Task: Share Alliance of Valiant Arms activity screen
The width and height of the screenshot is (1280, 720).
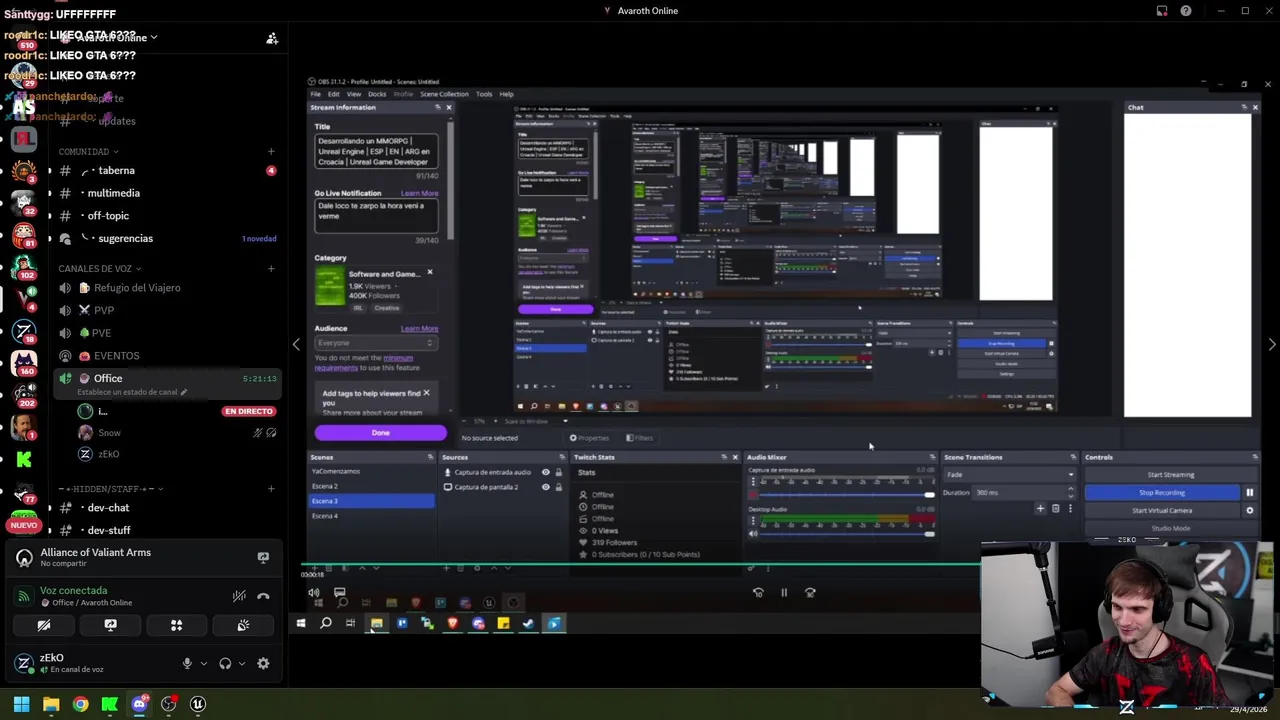Action: click(263, 557)
